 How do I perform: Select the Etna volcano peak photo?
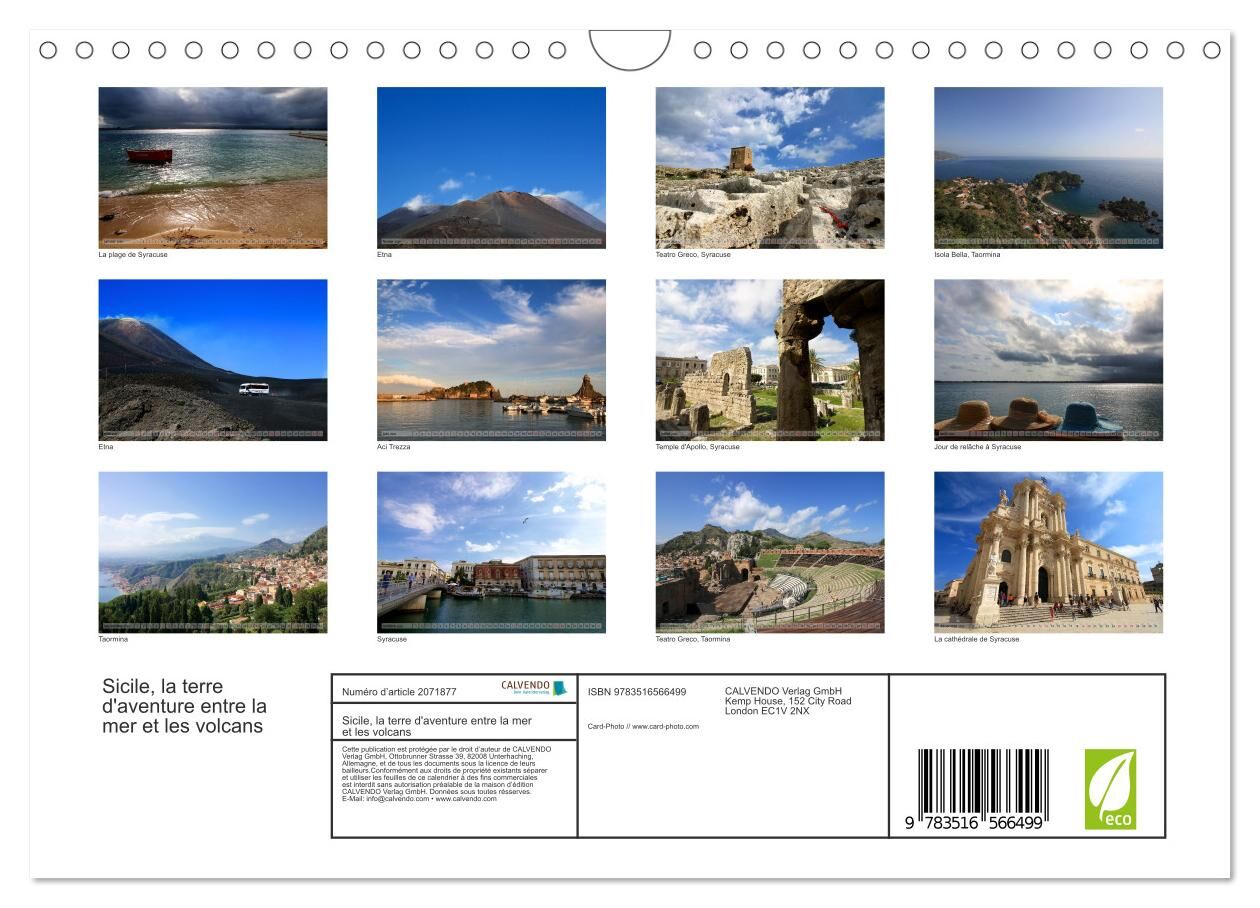(x=491, y=167)
